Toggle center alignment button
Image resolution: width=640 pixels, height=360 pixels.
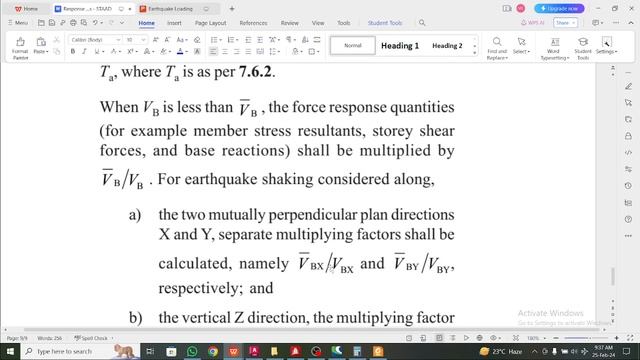(x=225, y=51)
